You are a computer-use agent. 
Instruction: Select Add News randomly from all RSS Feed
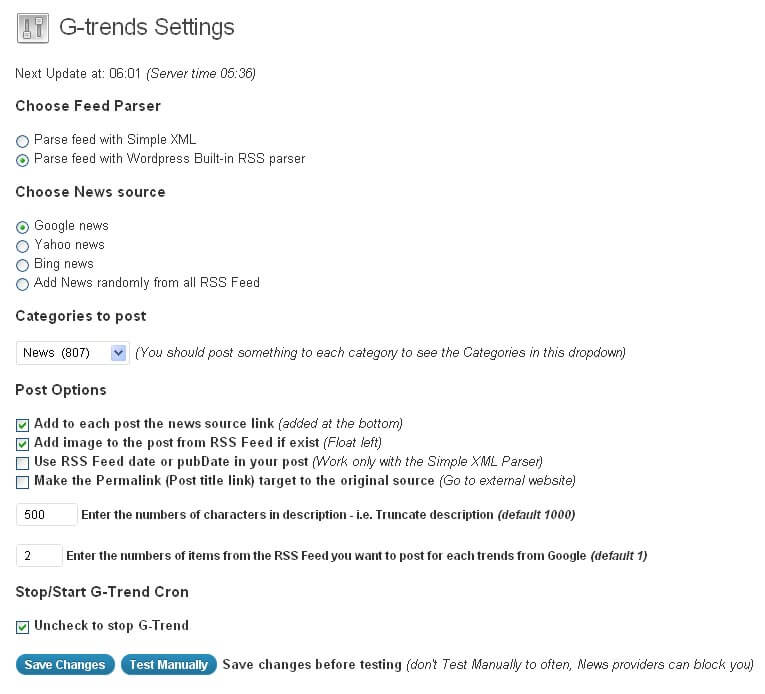[x=22, y=285]
